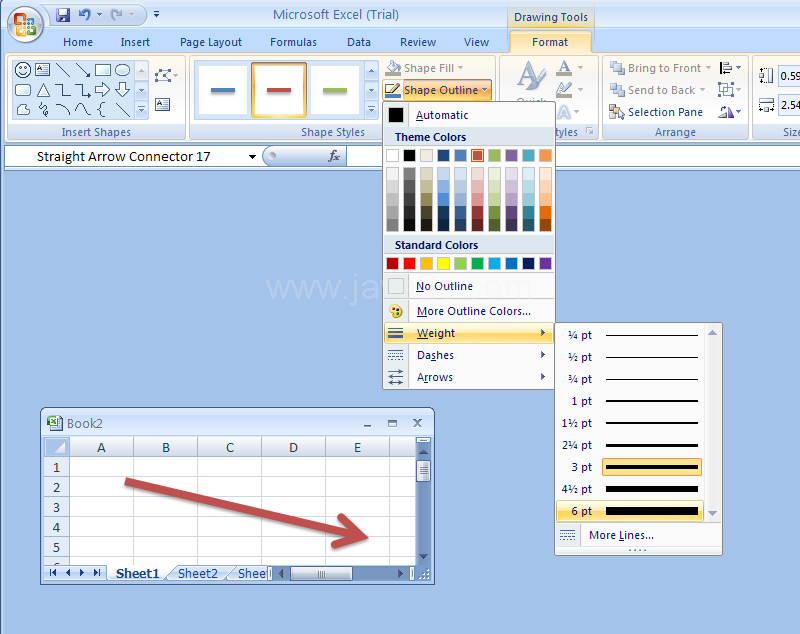Viewport: 800px width, 634px height.
Task: Expand the Shape Styles gallery more arrow
Action: coord(371,109)
